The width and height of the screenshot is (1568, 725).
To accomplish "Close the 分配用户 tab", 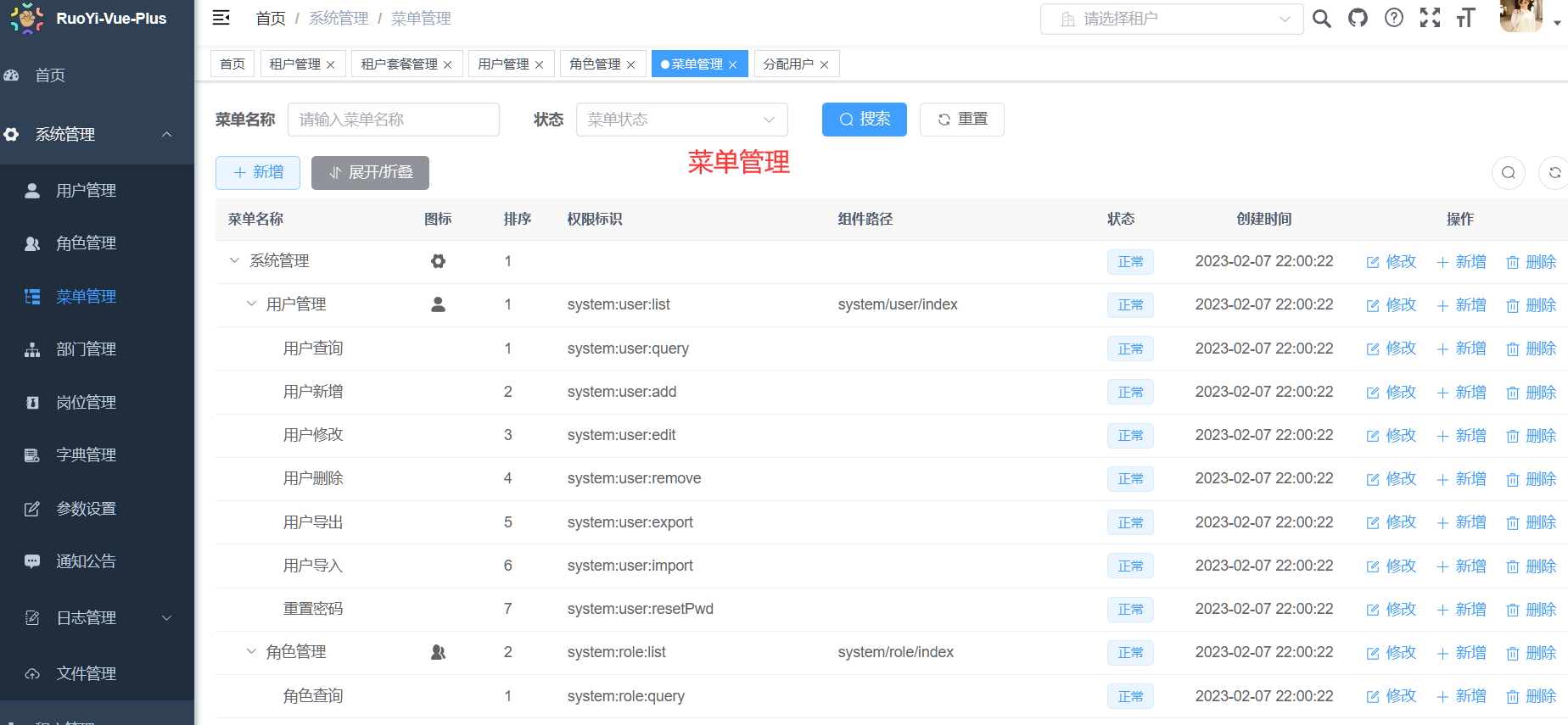I will 825,64.
